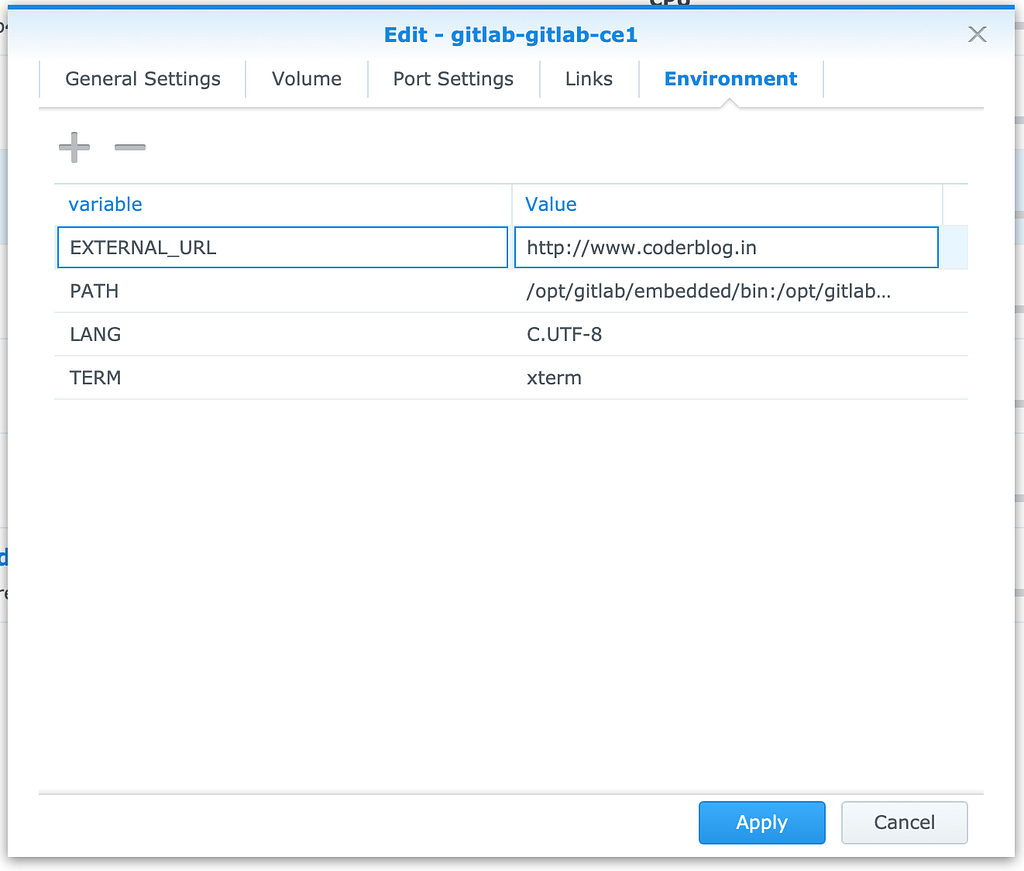1024x871 pixels.
Task: Click the xterm value cell
Action: point(727,378)
